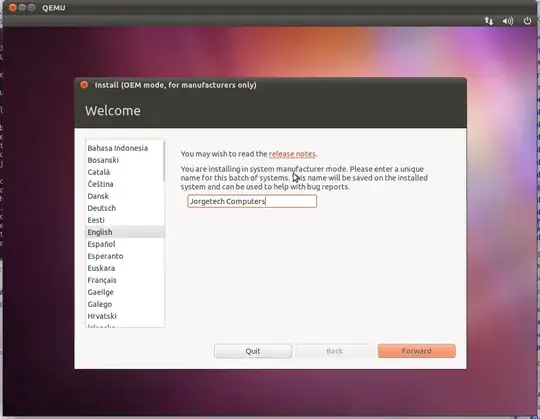Open the sound volume indicator
The width and height of the screenshot is (540, 419).
click(x=508, y=21)
